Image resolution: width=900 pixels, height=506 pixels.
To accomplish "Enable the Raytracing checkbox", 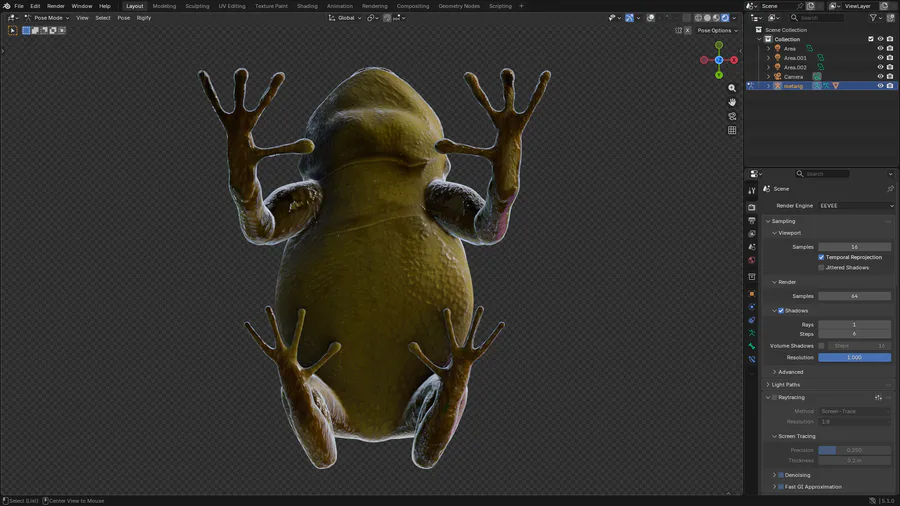I will click(x=775, y=397).
